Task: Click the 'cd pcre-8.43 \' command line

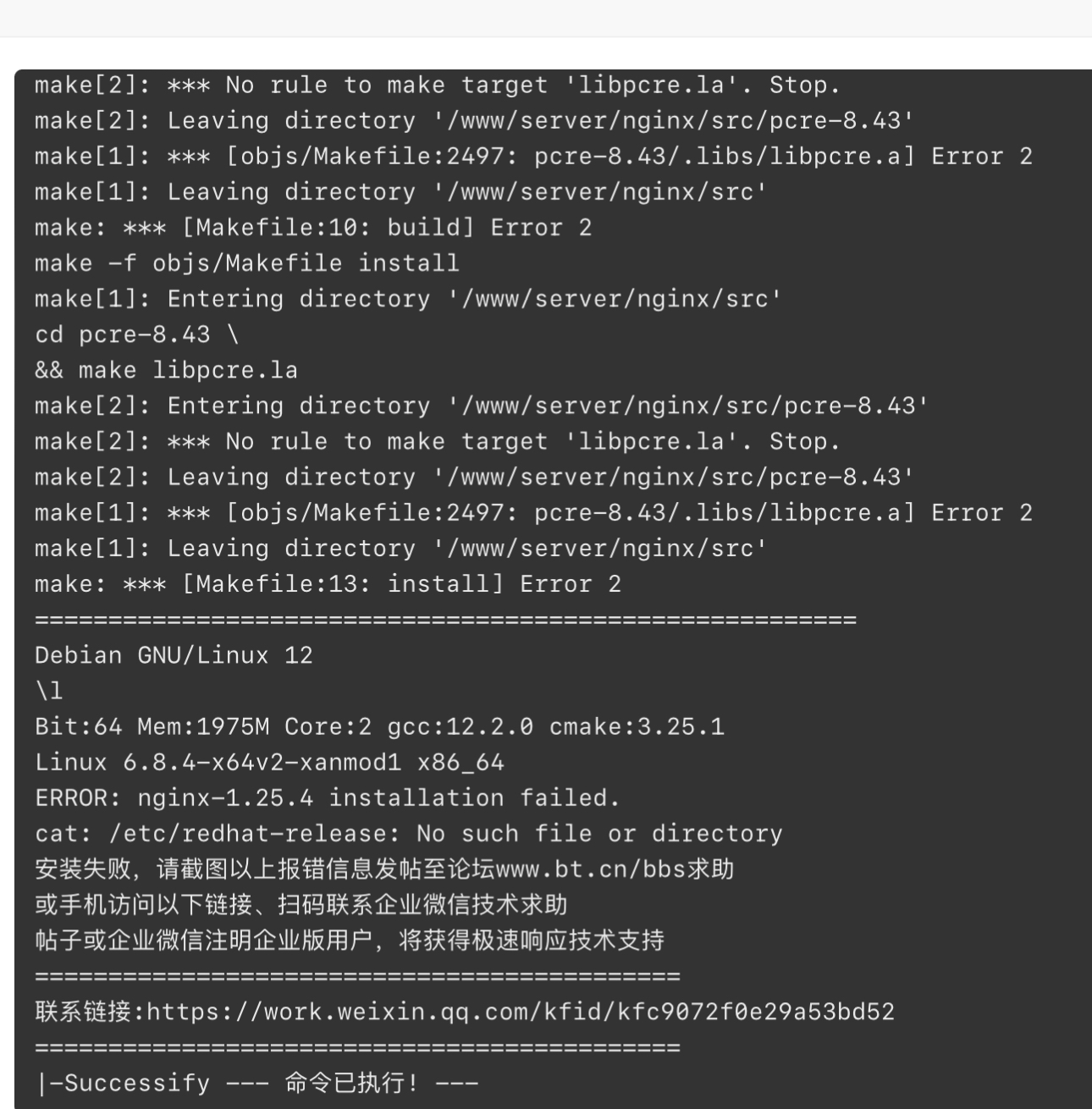Action: [x=137, y=334]
